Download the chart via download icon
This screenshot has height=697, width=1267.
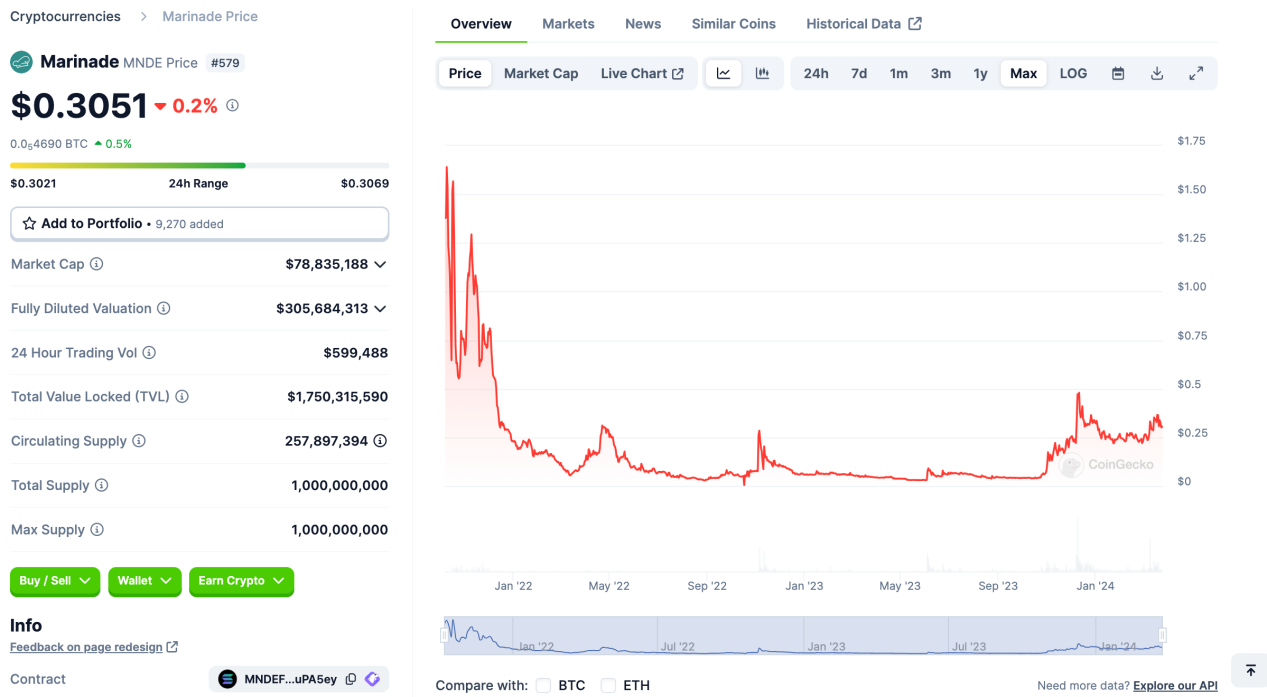tap(1156, 72)
